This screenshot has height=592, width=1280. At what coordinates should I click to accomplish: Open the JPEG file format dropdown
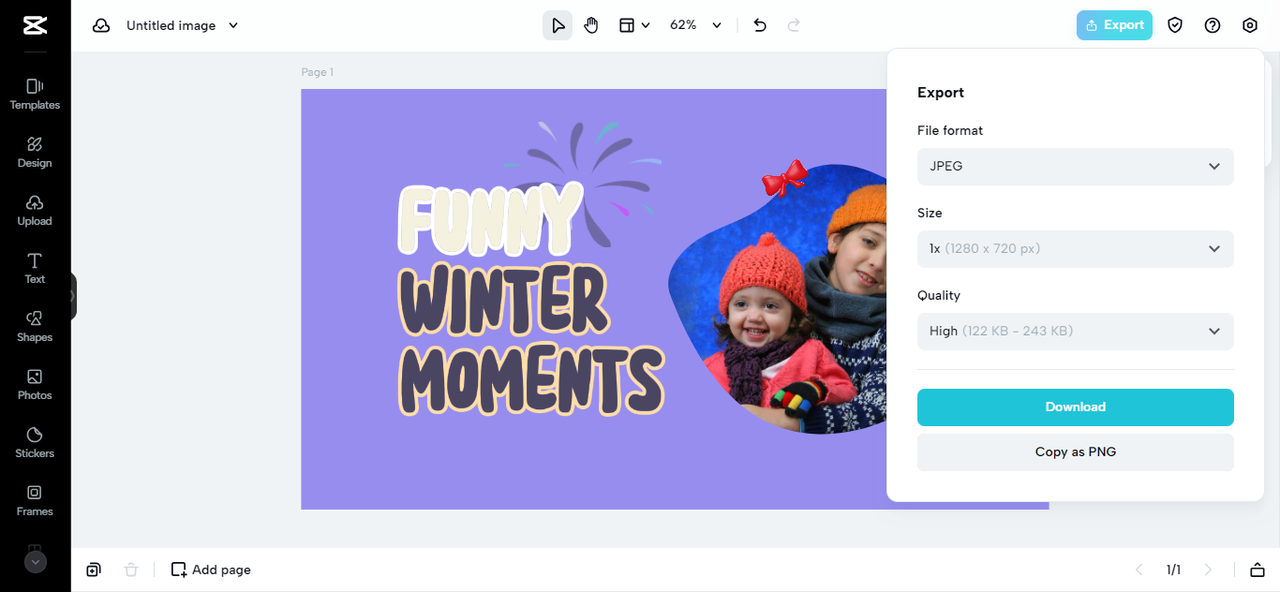1075,166
